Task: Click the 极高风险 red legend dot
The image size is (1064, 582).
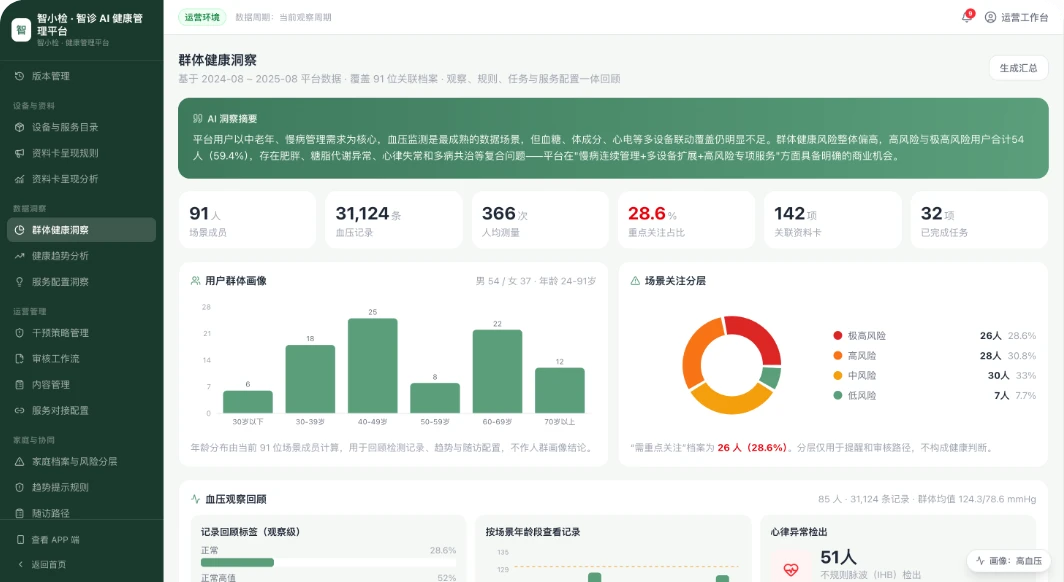Action: coord(838,335)
